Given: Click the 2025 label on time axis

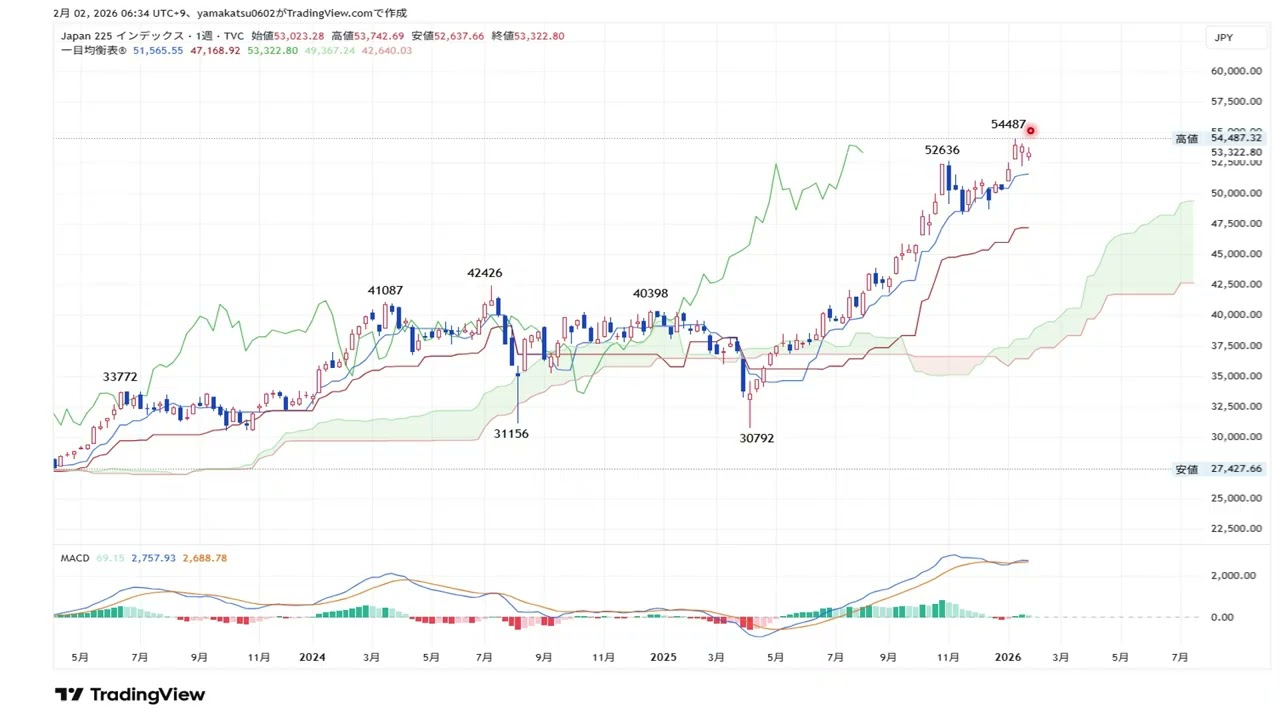Looking at the screenshot, I should point(663,657).
